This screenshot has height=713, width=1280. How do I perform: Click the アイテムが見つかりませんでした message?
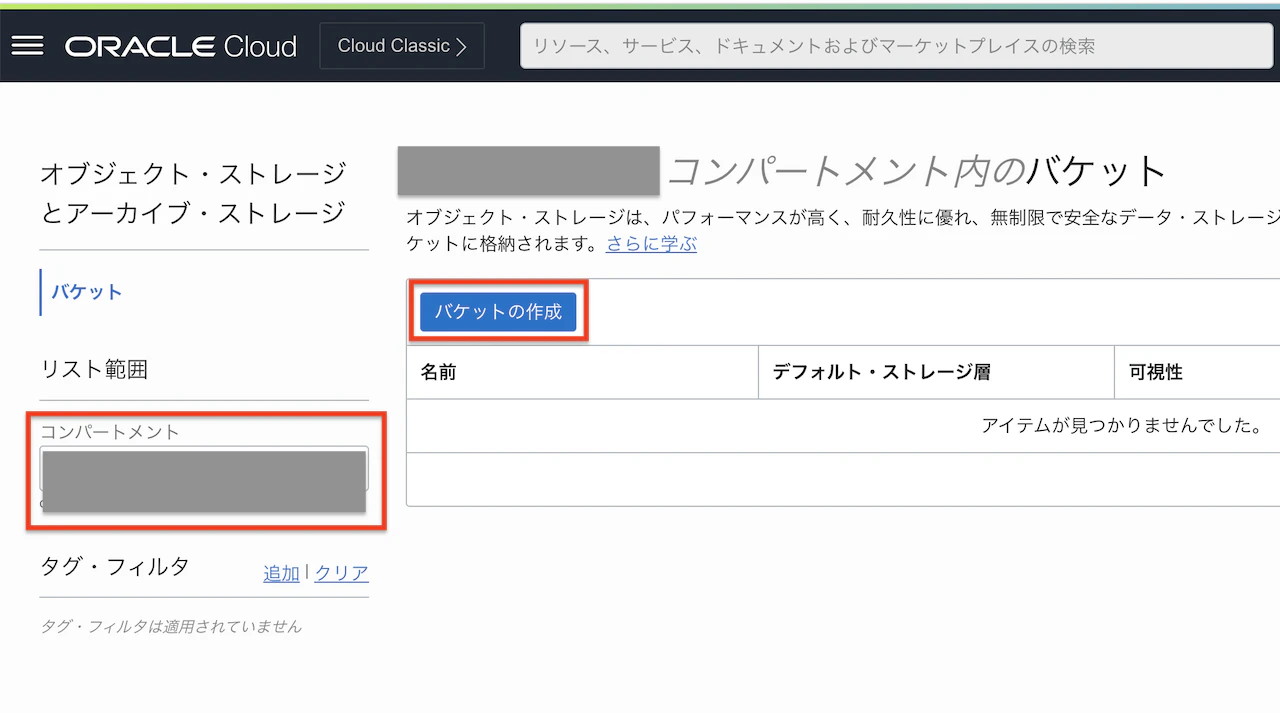1121,426
